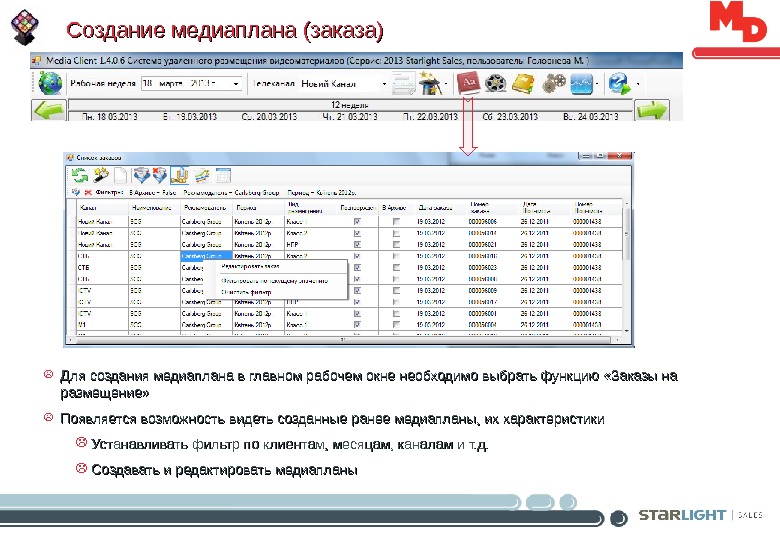Click small funnel icon beside 'Фильтр' label
780x540 pixels.
point(76,192)
